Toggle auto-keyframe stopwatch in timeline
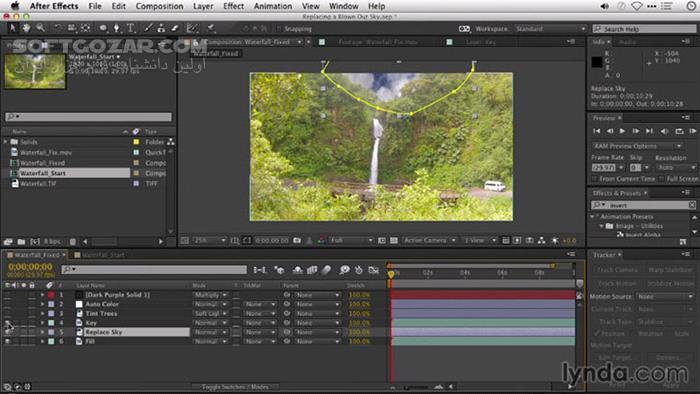This screenshot has height=394, width=700. 358,270
